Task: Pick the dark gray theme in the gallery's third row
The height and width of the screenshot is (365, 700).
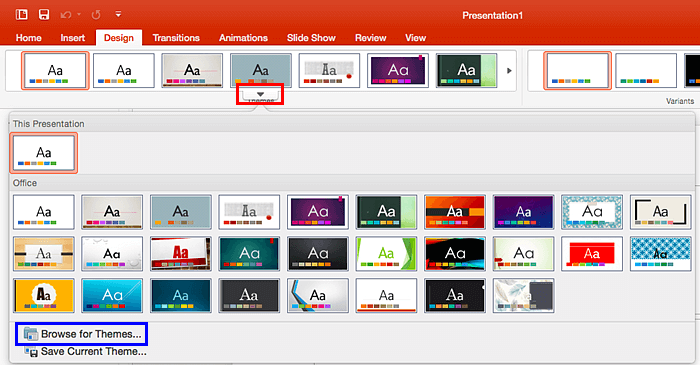Action: [x=249, y=295]
